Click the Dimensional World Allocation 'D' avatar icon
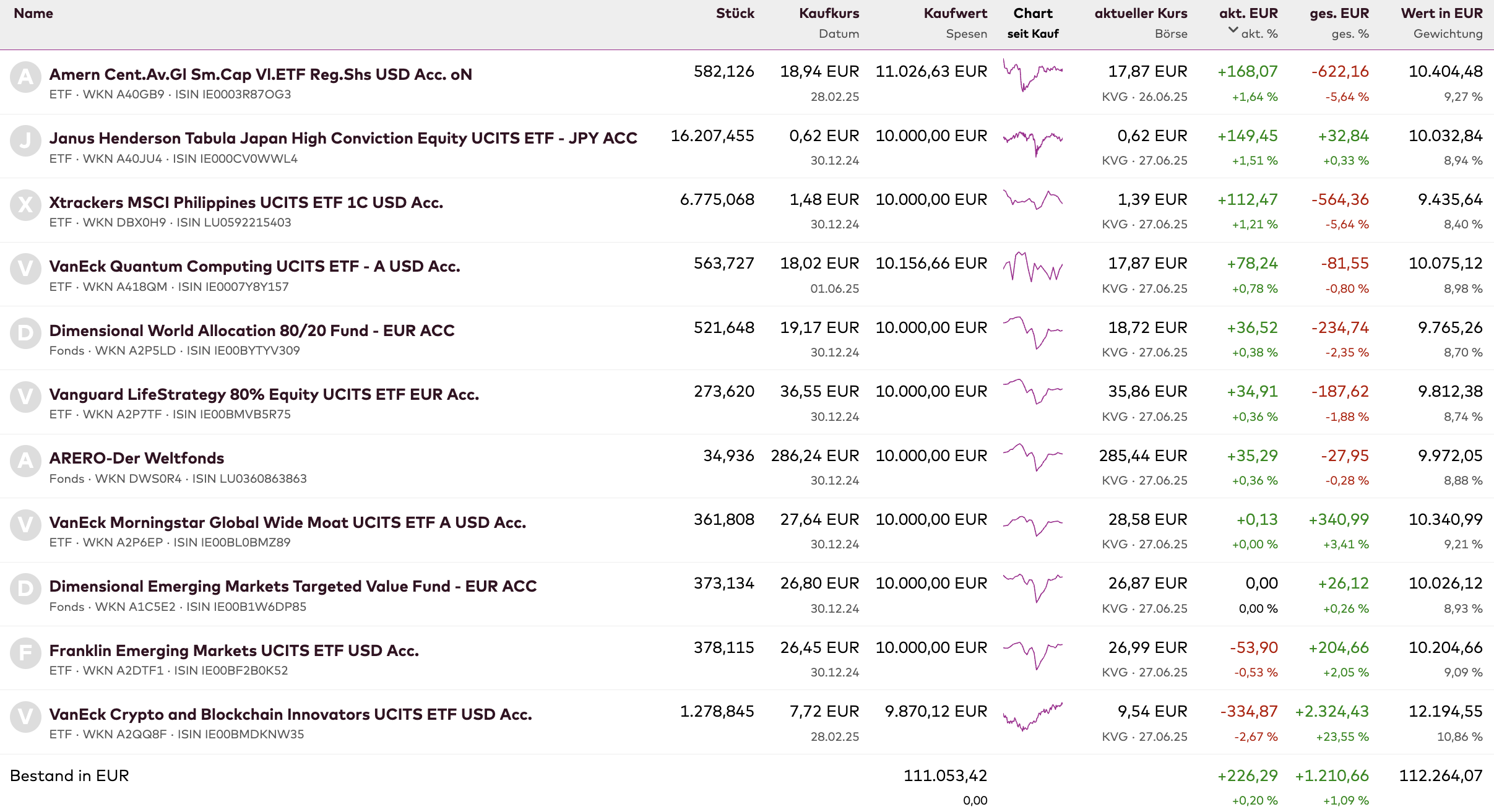Image resolution: width=1494 pixels, height=812 pixels. [x=25, y=333]
